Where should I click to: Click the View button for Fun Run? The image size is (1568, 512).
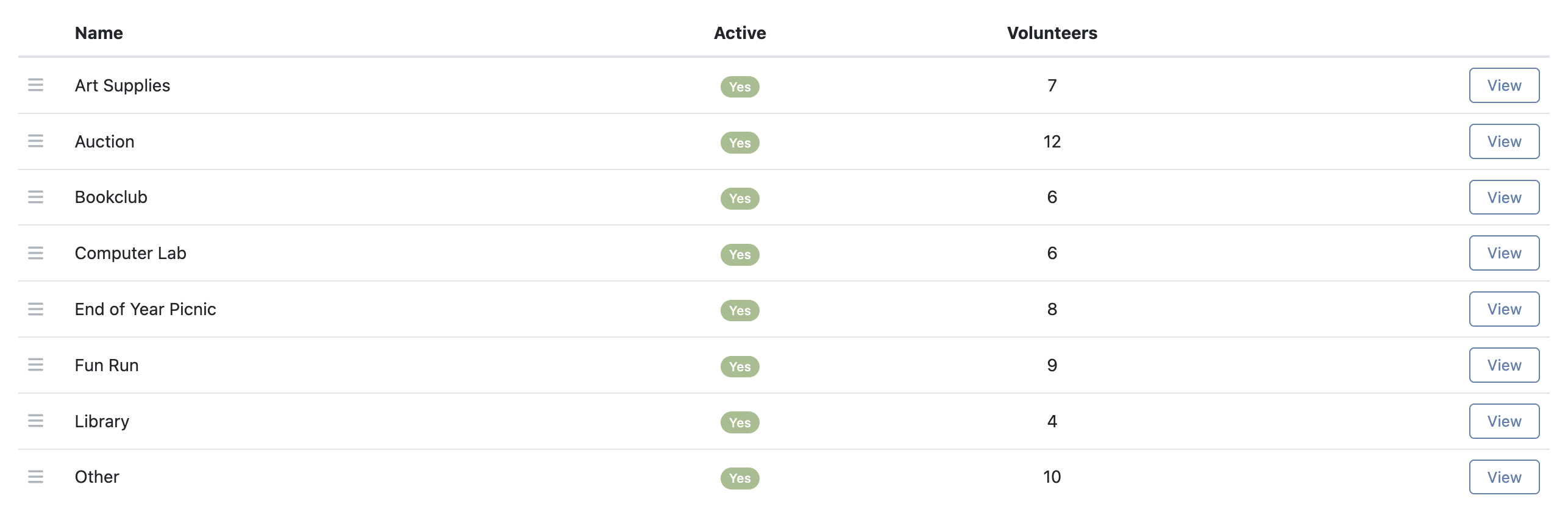point(1504,365)
